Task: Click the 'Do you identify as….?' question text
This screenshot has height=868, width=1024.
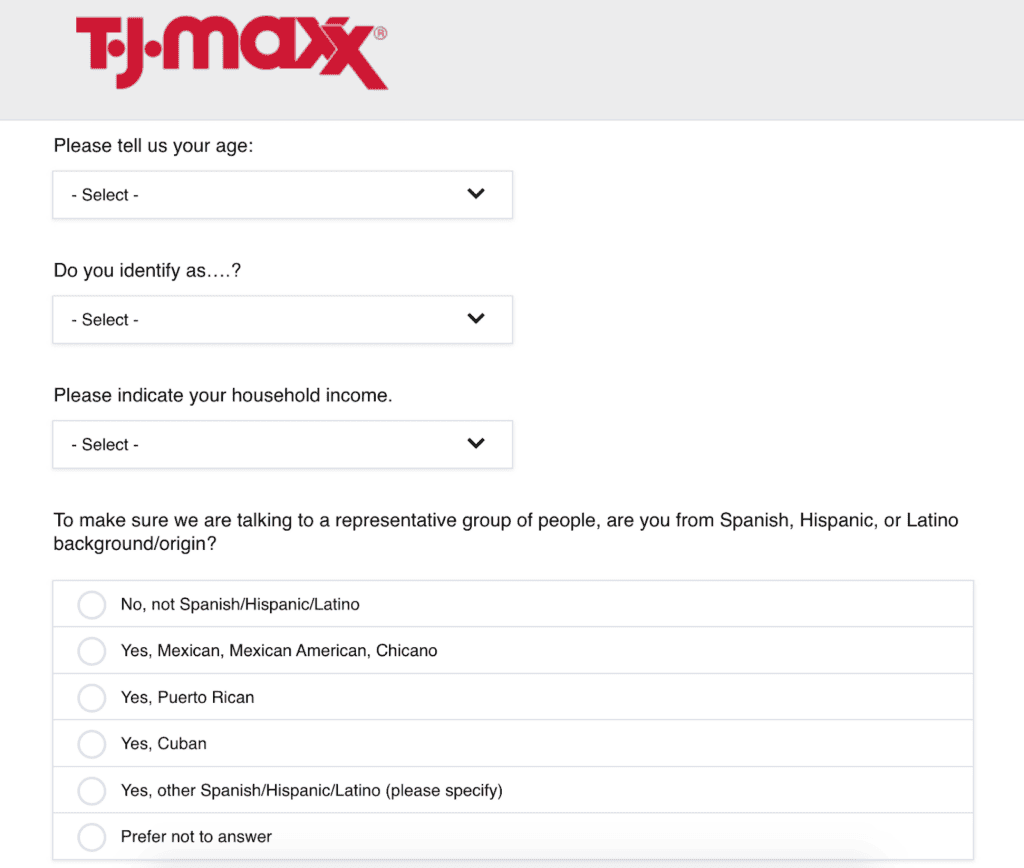Action: click(147, 271)
